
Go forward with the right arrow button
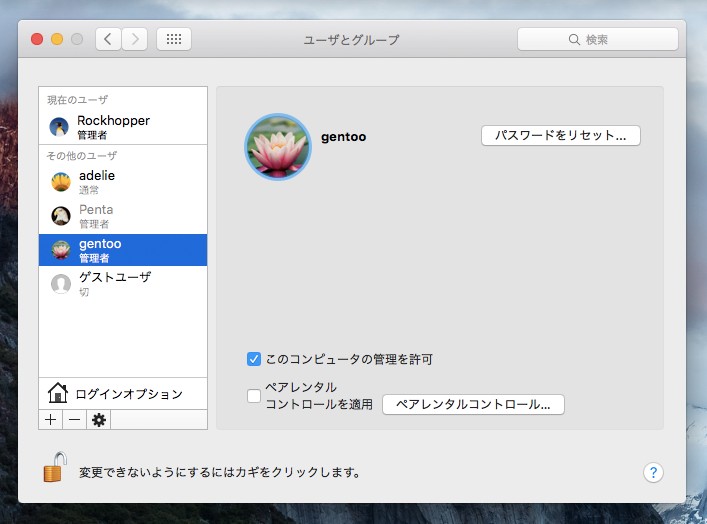[x=135, y=39]
